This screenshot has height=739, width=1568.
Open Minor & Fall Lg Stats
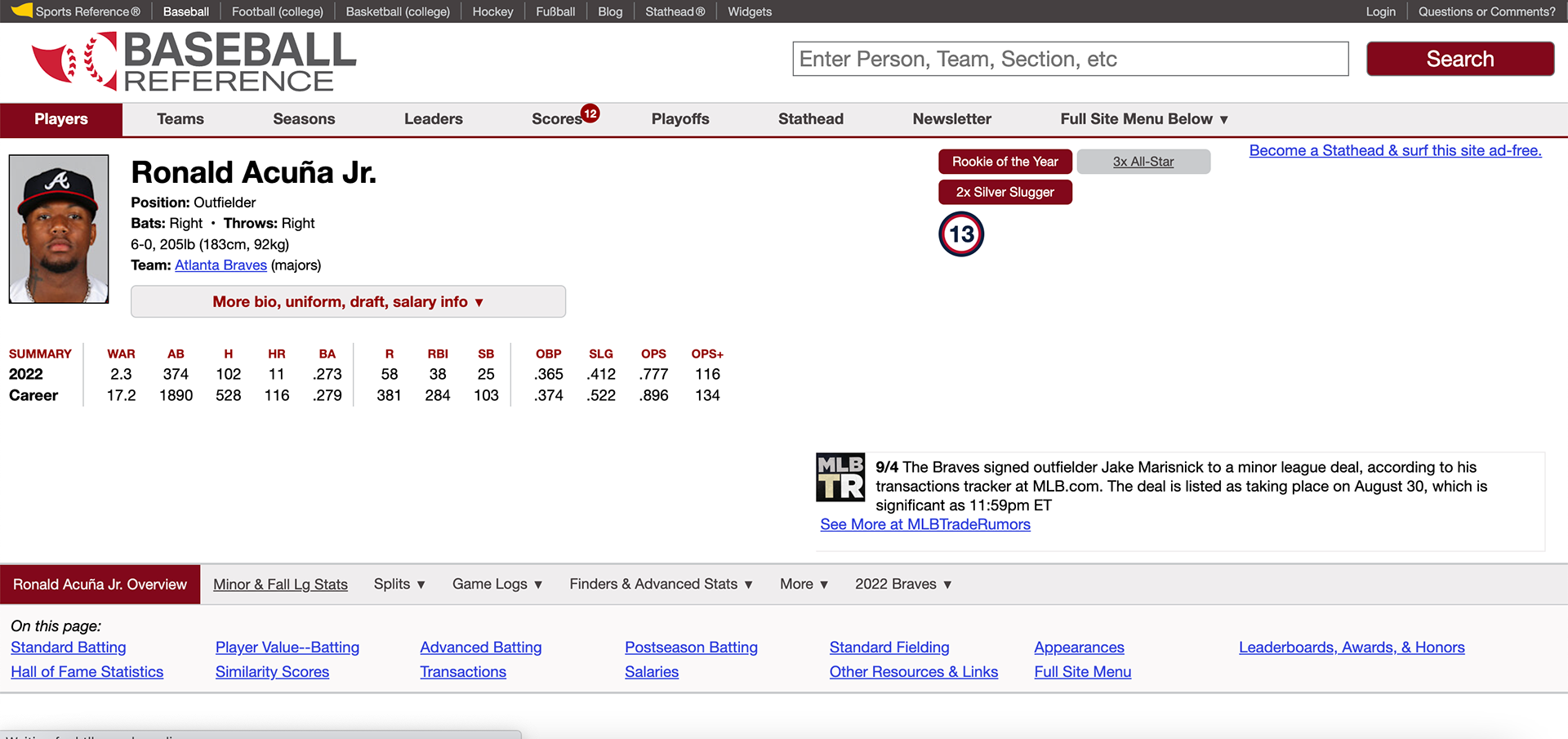[280, 585]
